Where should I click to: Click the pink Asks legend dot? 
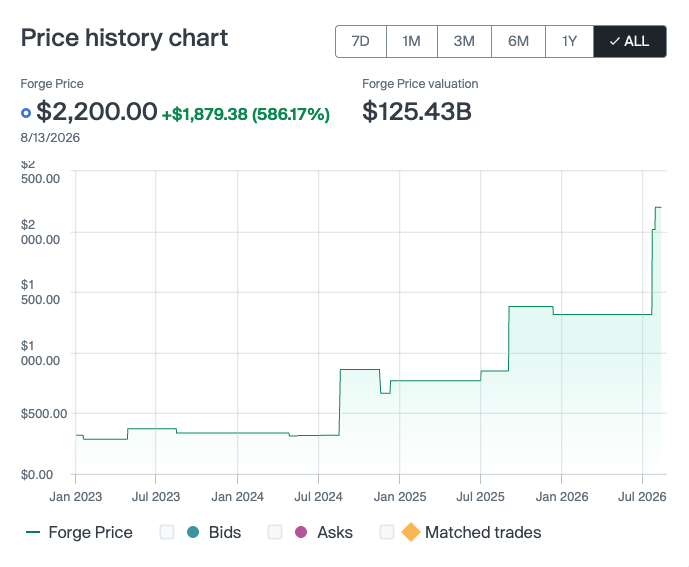point(301,532)
